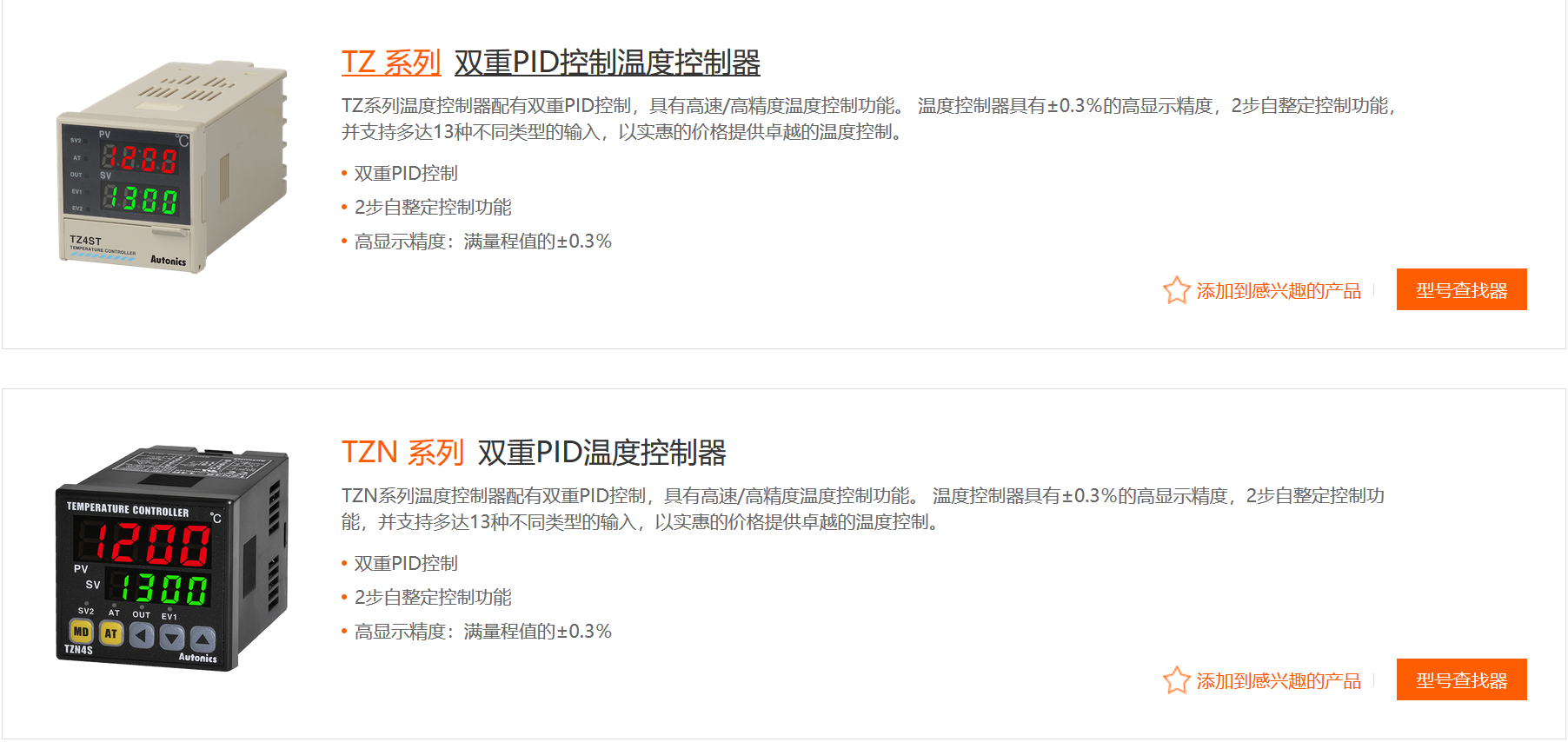Open the orange "TZ 系列" title link
This screenshot has height=742, width=1568.
point(391,63)
